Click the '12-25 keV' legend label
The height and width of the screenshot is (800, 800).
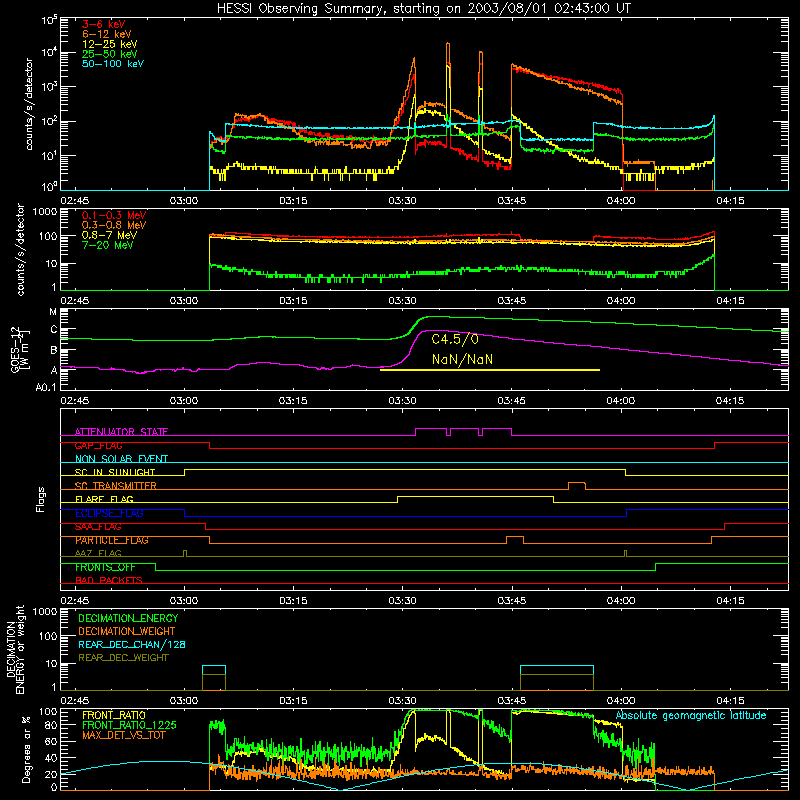coord(110,44)
